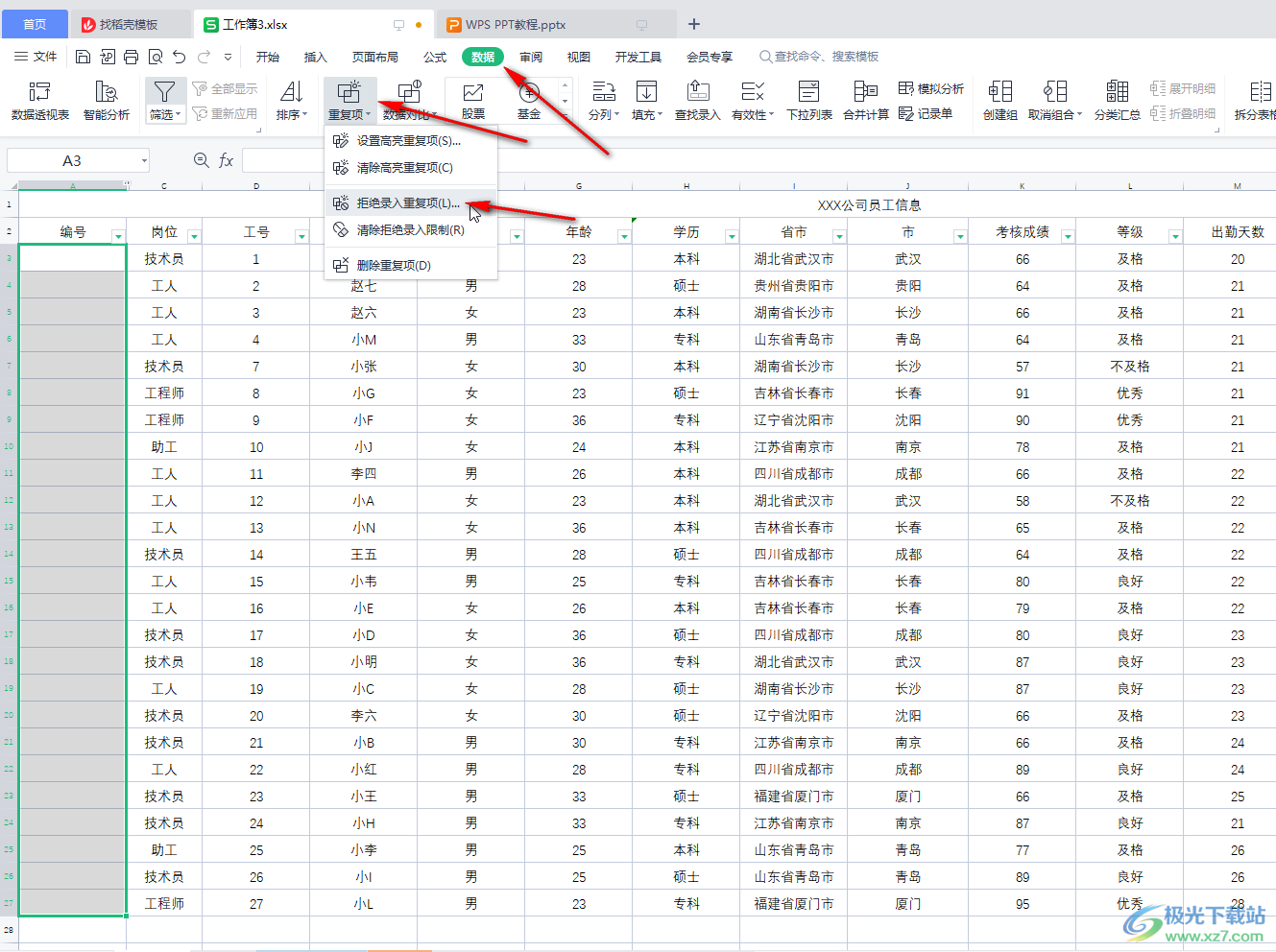Open the 重复项 duplicates tool

click(x=349, y=101)
